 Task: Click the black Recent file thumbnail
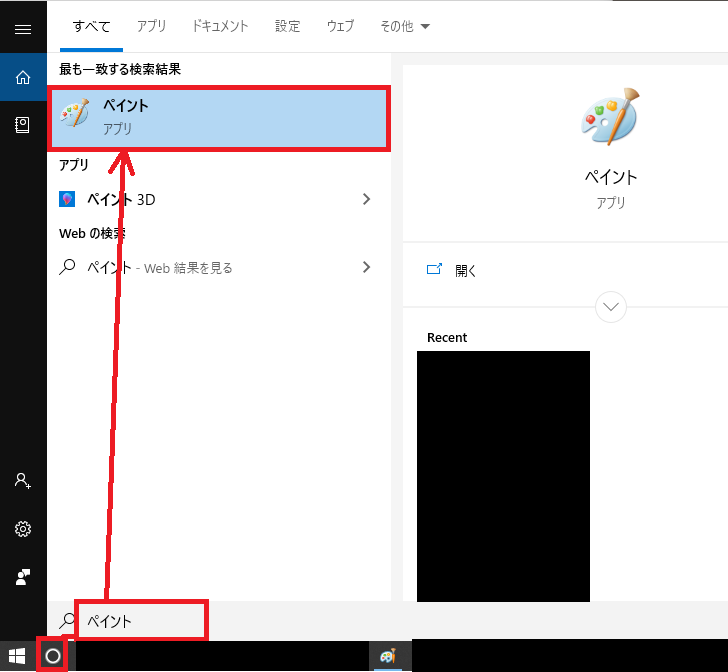coord(503,476)
